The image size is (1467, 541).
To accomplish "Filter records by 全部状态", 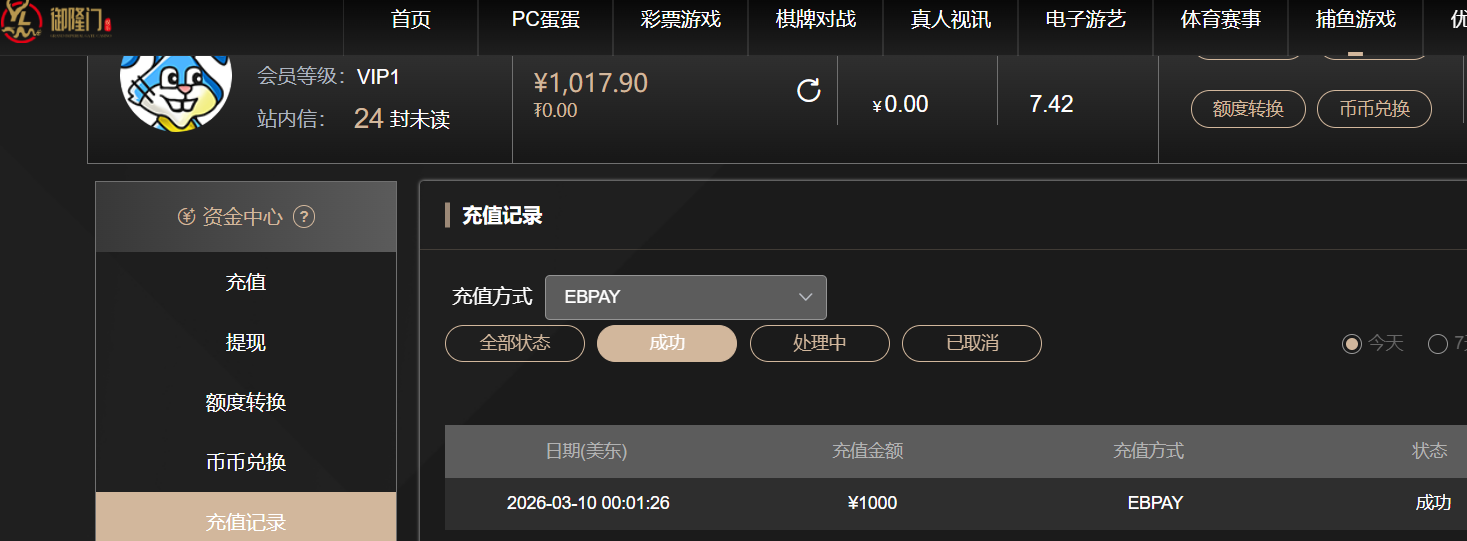I will 515,343.
